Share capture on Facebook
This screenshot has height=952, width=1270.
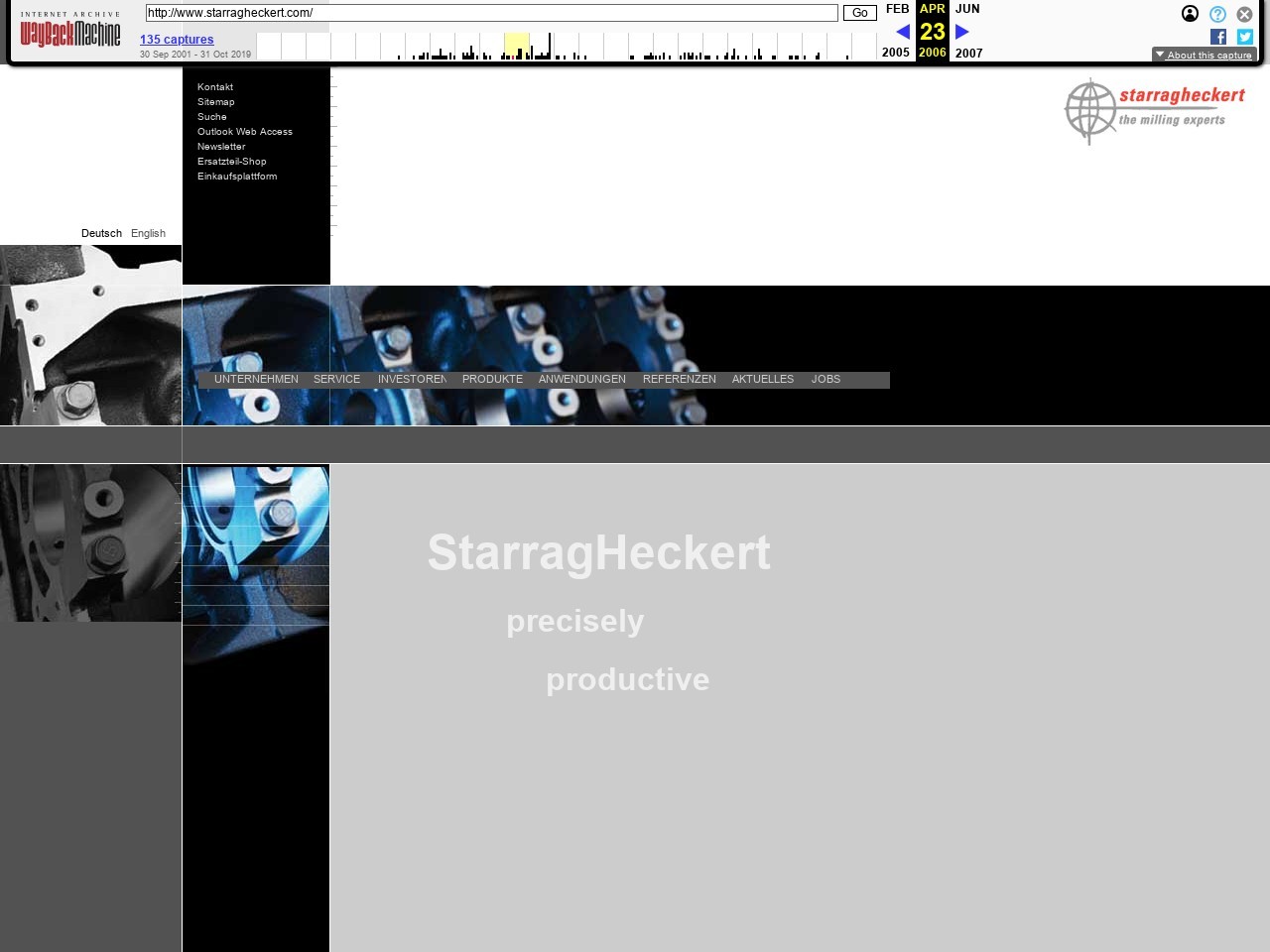(x=1218, y=37)
